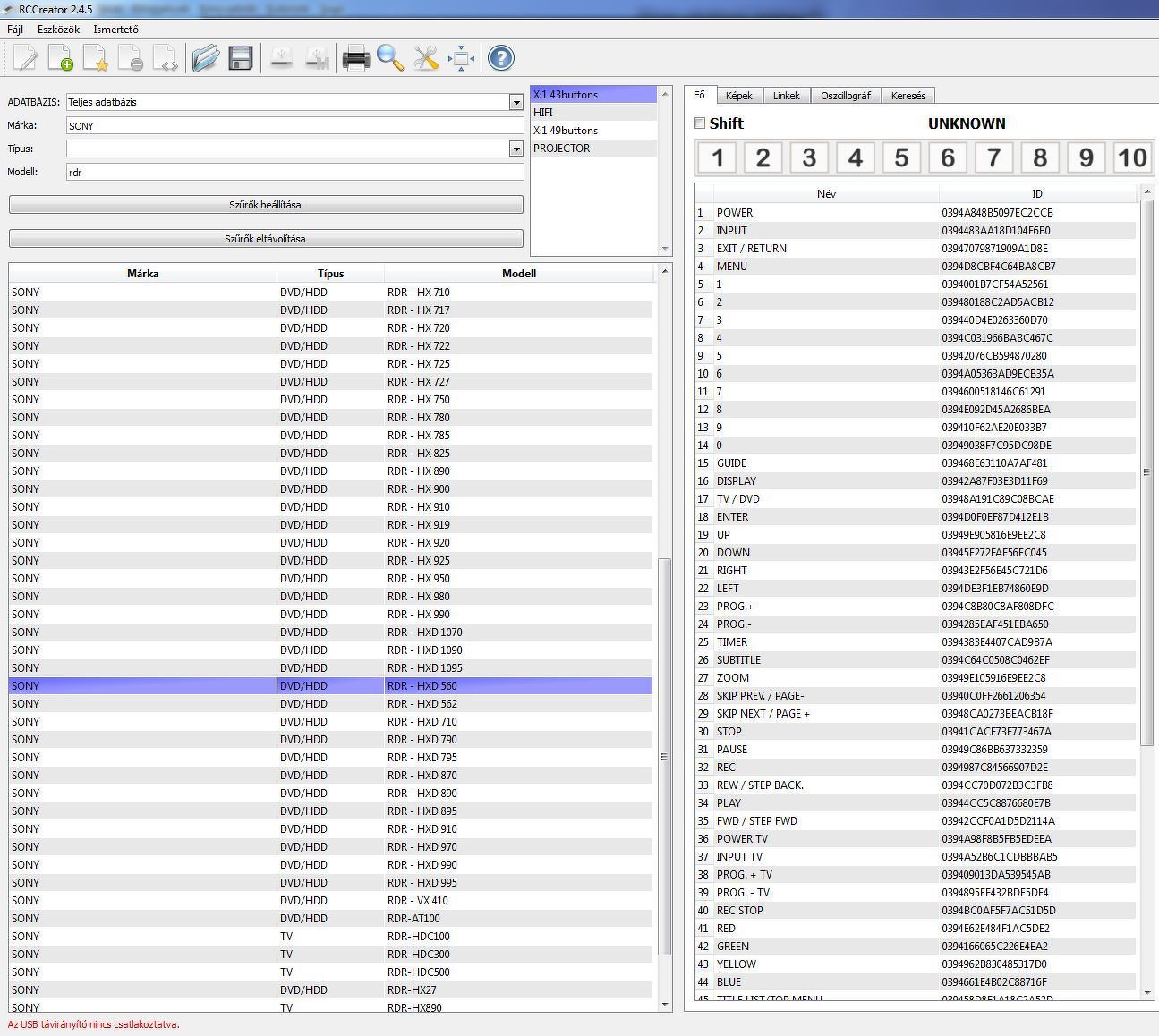Viewport: 1159px width, 1036px height.
Task: Click the ID column header
Action: (x=1037, y=194)
